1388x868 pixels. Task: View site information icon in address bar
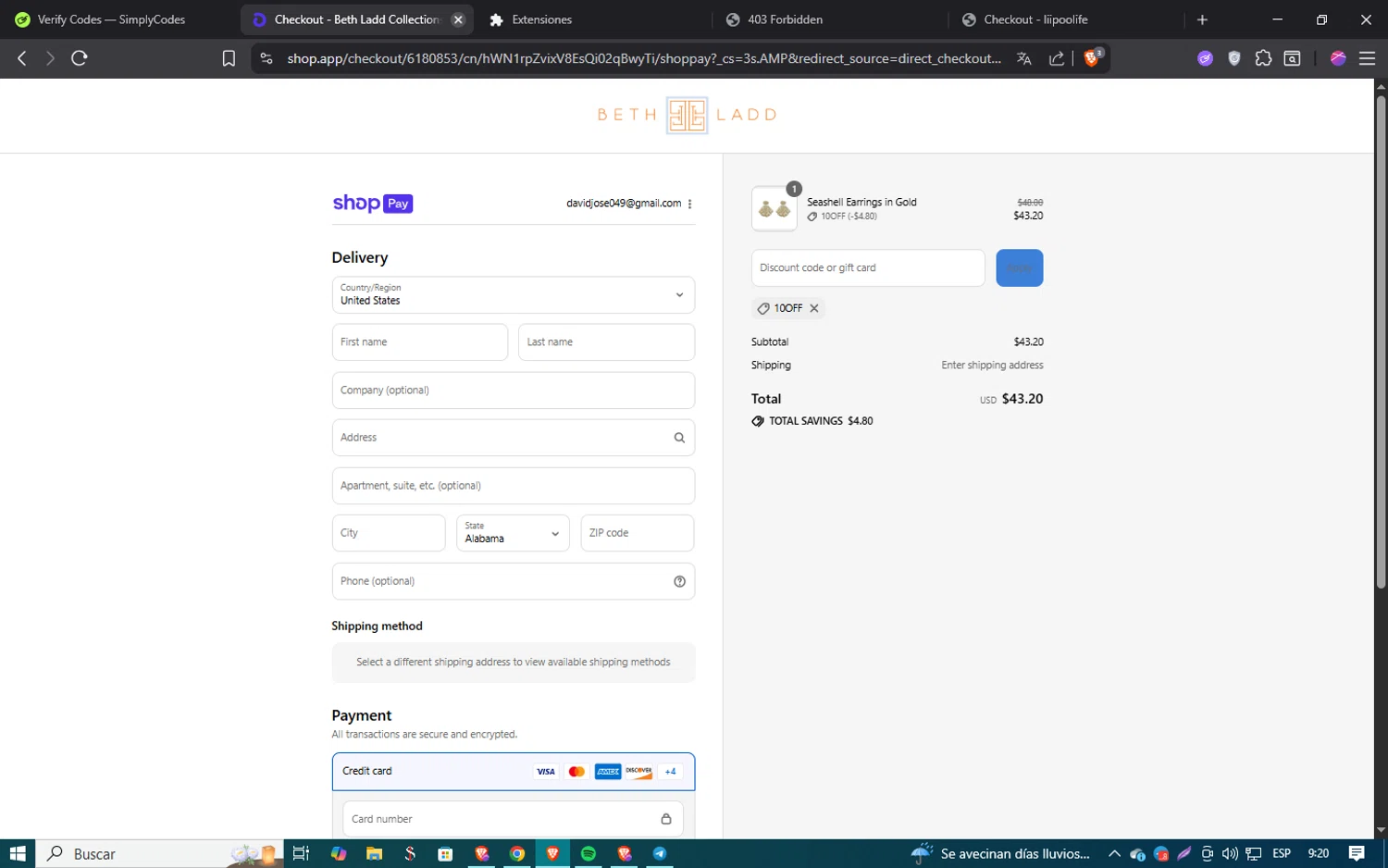coord(266,58)
